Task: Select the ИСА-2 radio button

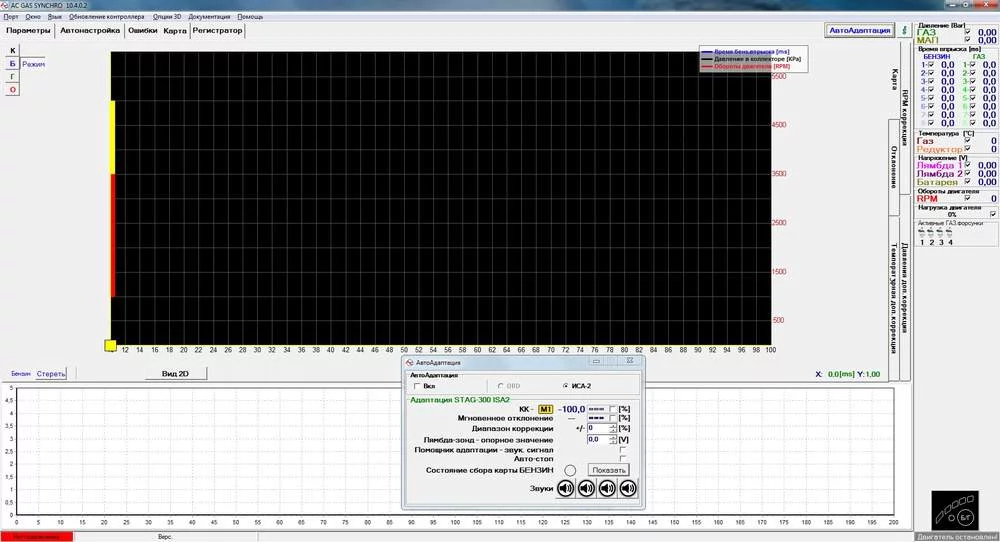Action: click(x=566, y=386)
